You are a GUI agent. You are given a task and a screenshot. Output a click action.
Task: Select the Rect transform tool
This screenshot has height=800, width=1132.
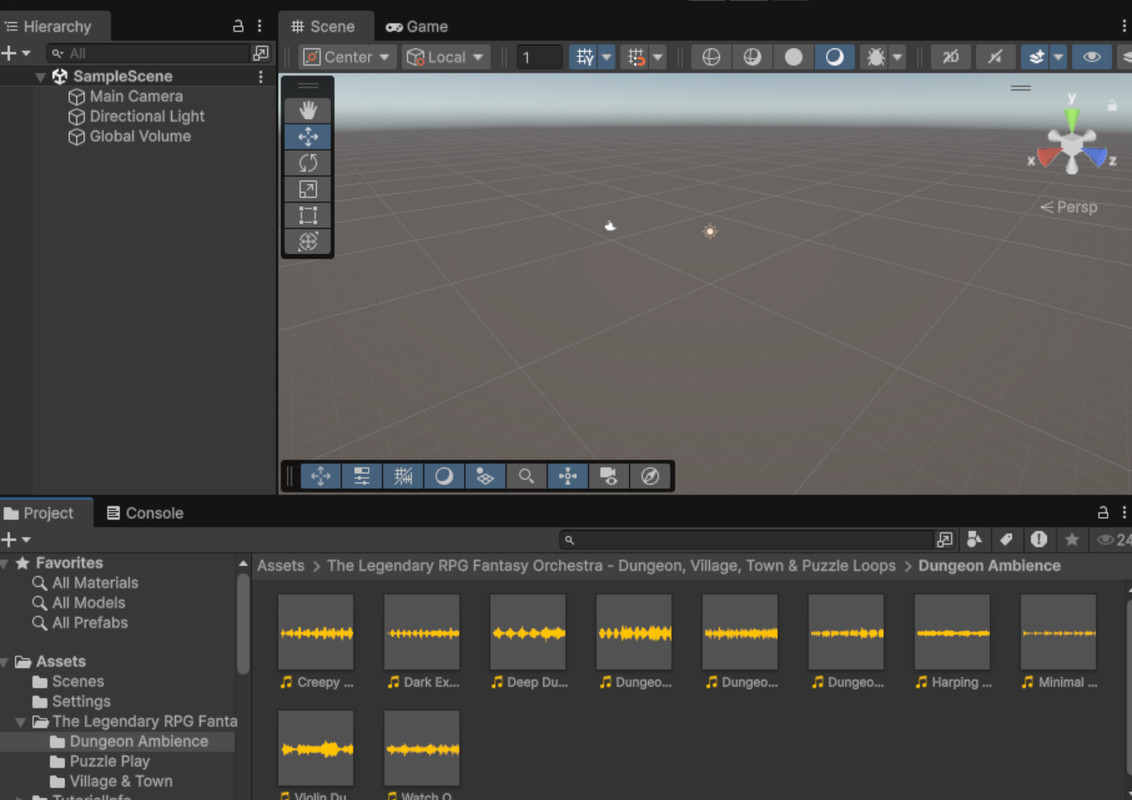308,215
